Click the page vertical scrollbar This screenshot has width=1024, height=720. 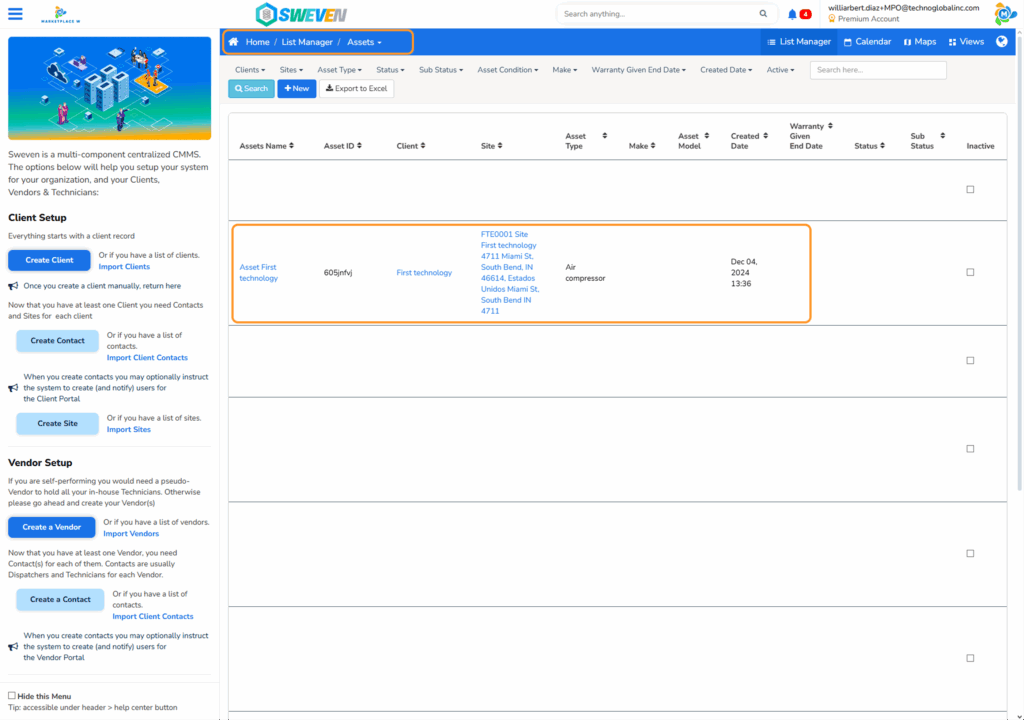[1019, 261]
